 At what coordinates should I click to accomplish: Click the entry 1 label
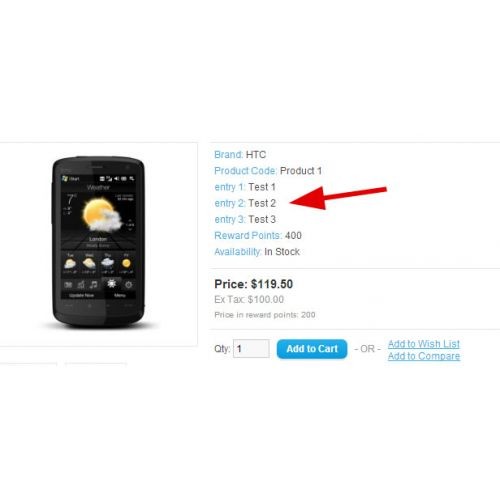[x=230, y=187]
